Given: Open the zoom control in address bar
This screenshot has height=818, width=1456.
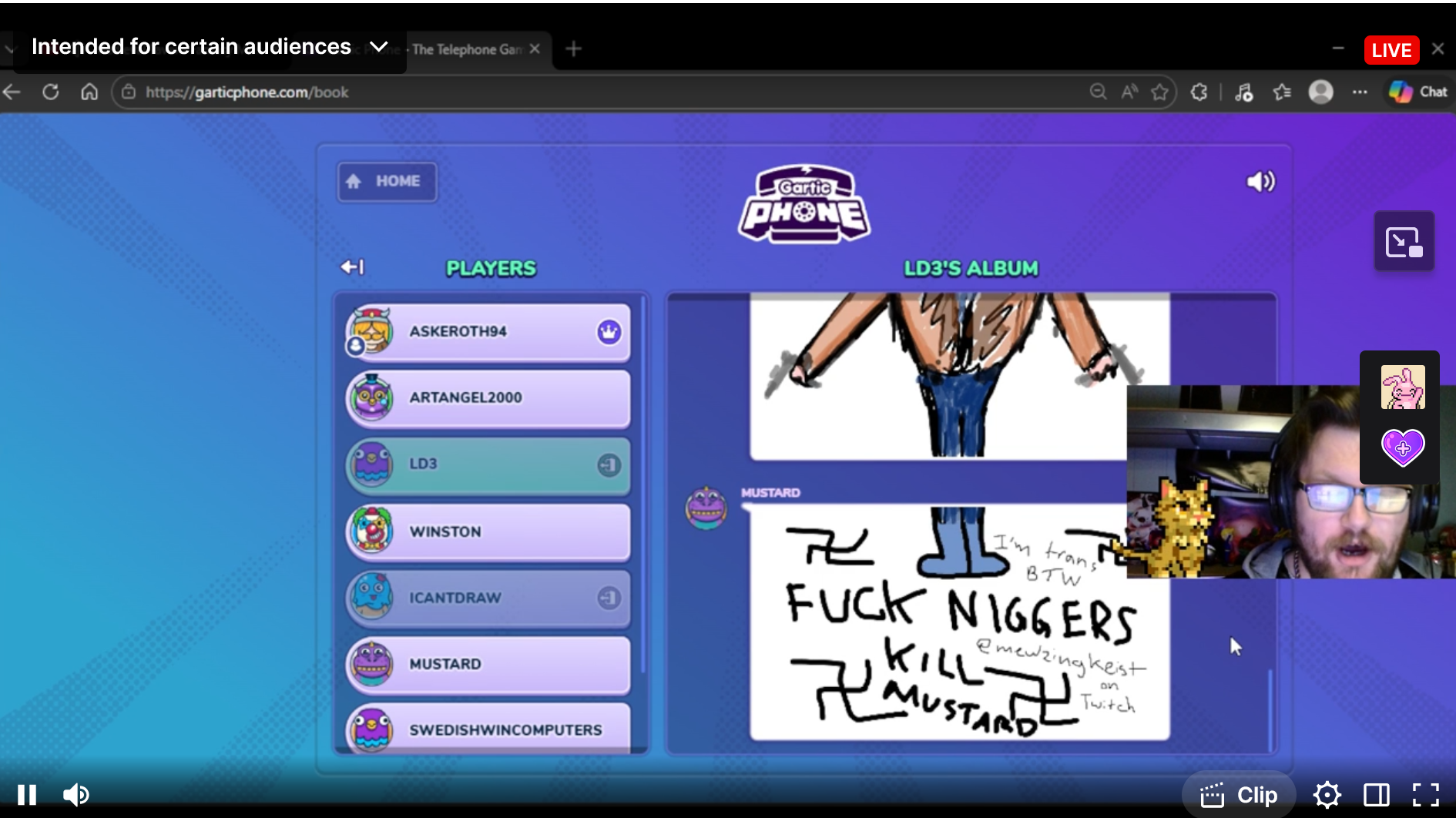Looking at the screenshot, I should 1098,92.
